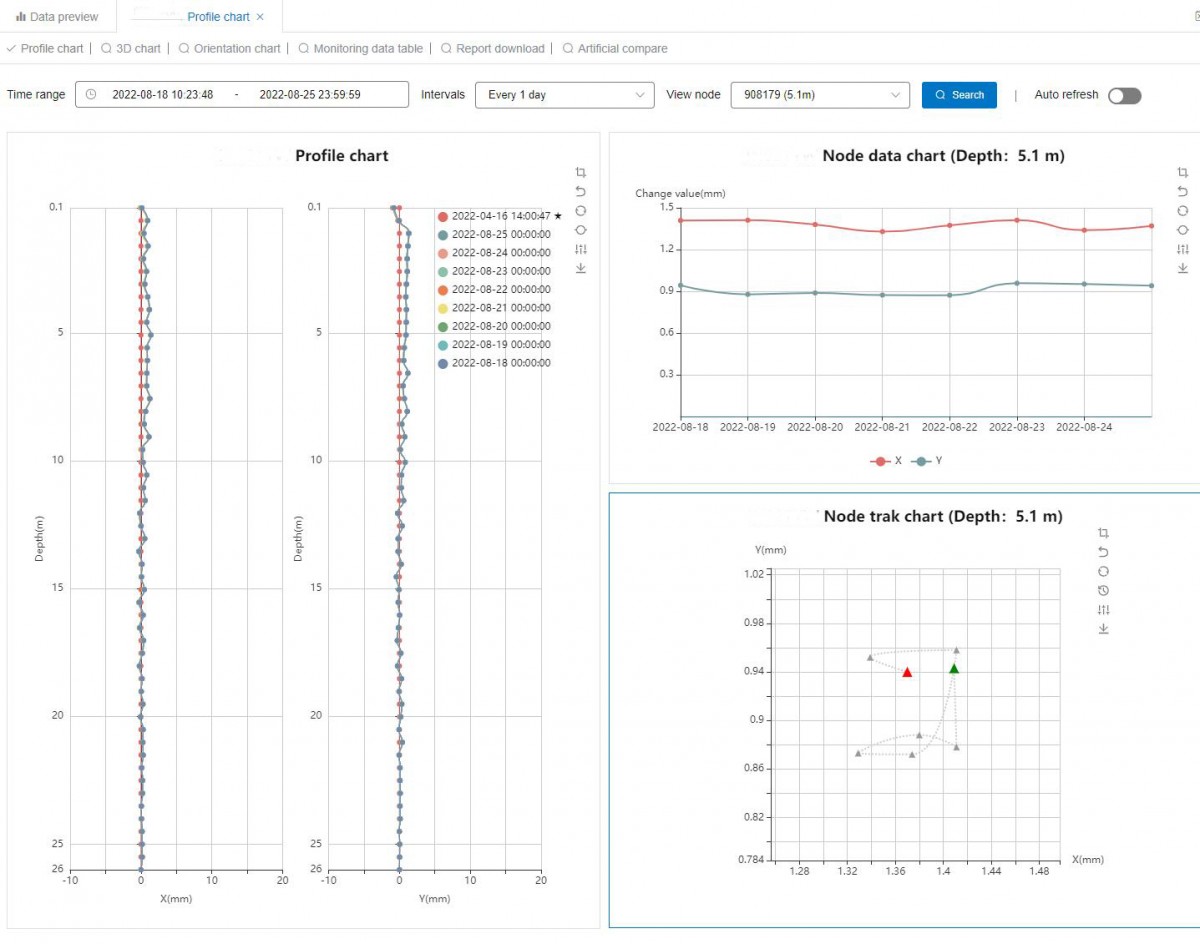
Task: Open the Report download link
Action: pos(500,48)
